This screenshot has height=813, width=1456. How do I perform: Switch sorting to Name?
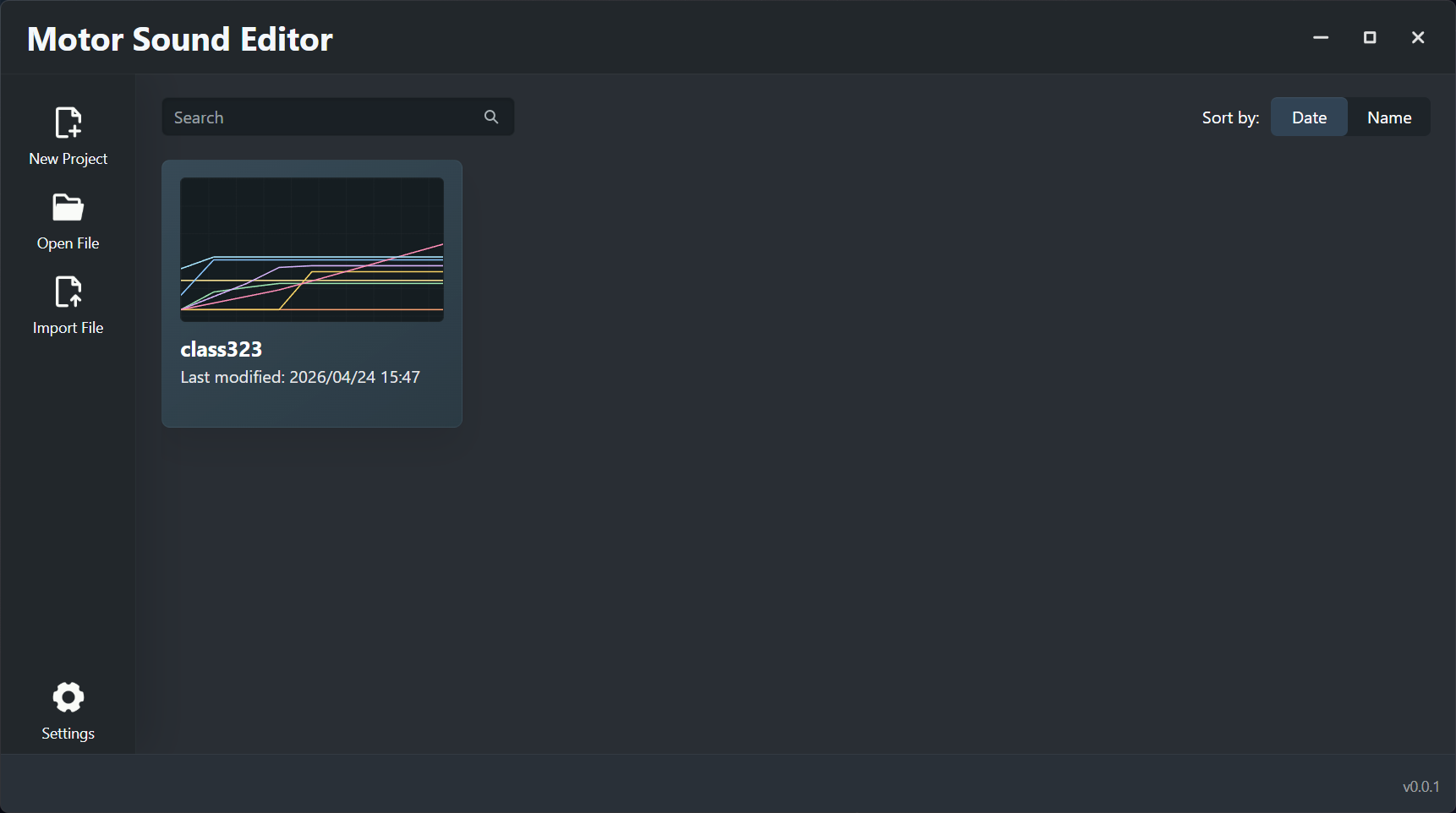(1389, 117)
